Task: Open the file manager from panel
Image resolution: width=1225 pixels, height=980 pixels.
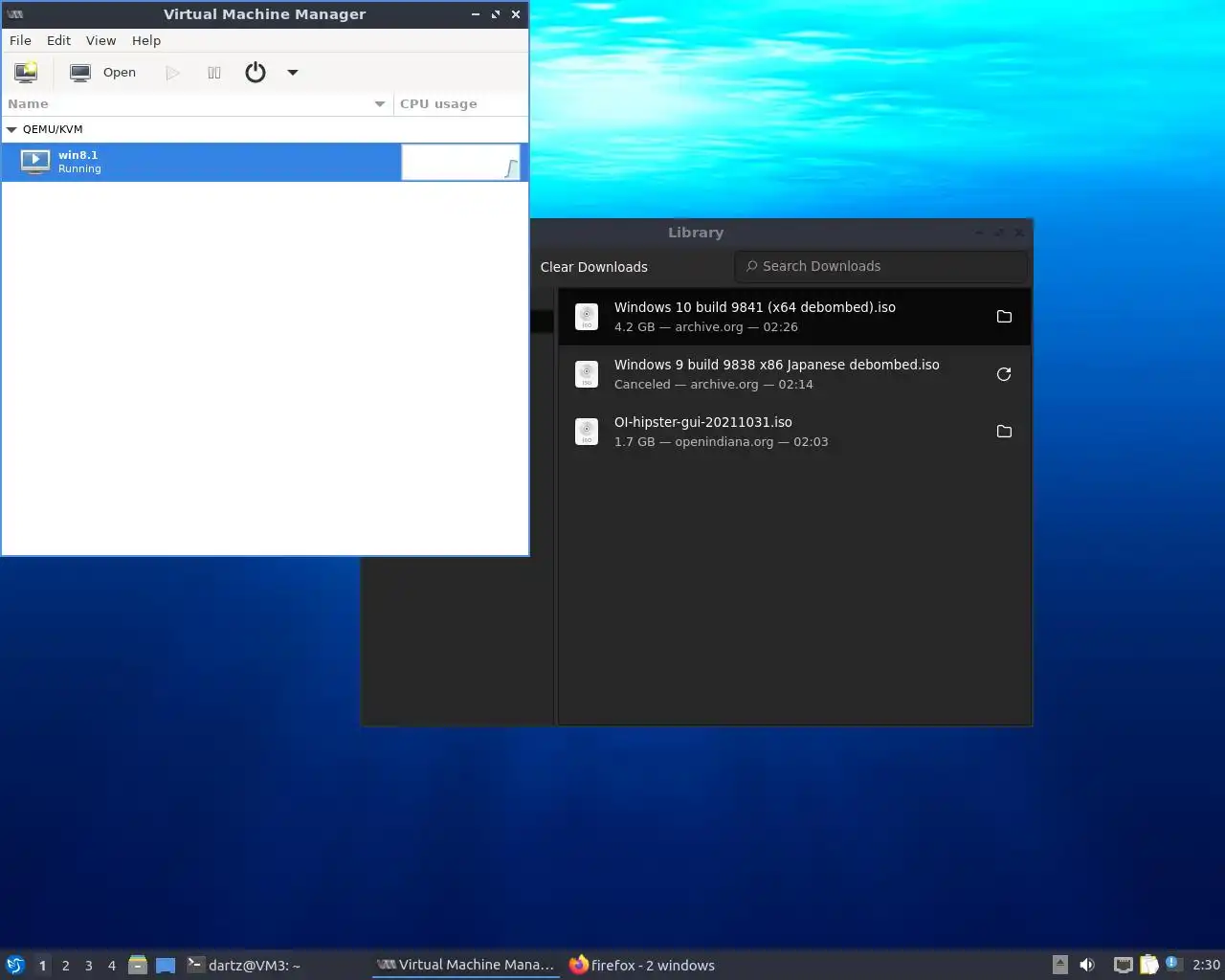Action: pyautogui.click(x=138, y=965)
